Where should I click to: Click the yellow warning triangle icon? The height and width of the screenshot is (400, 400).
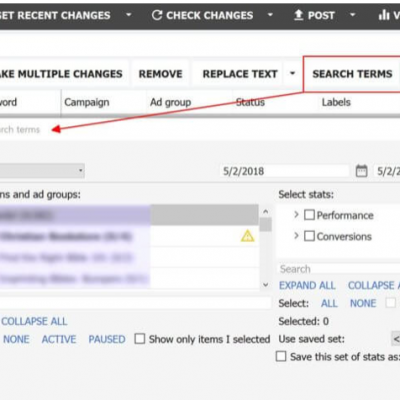[247, 236]
